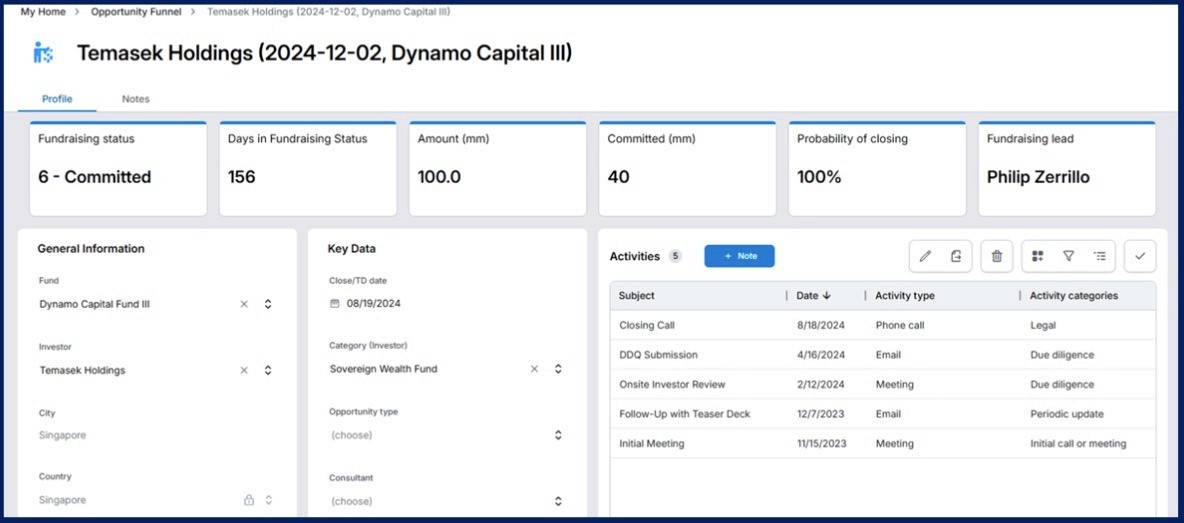
Task: Go to My Home breadcrumb
Action: tap(42, 12)
